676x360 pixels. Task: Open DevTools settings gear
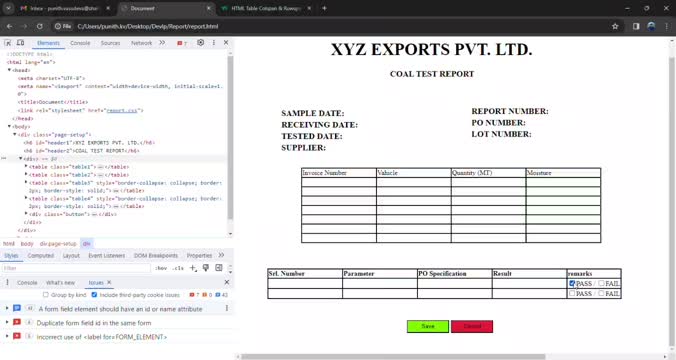[200, 43]
